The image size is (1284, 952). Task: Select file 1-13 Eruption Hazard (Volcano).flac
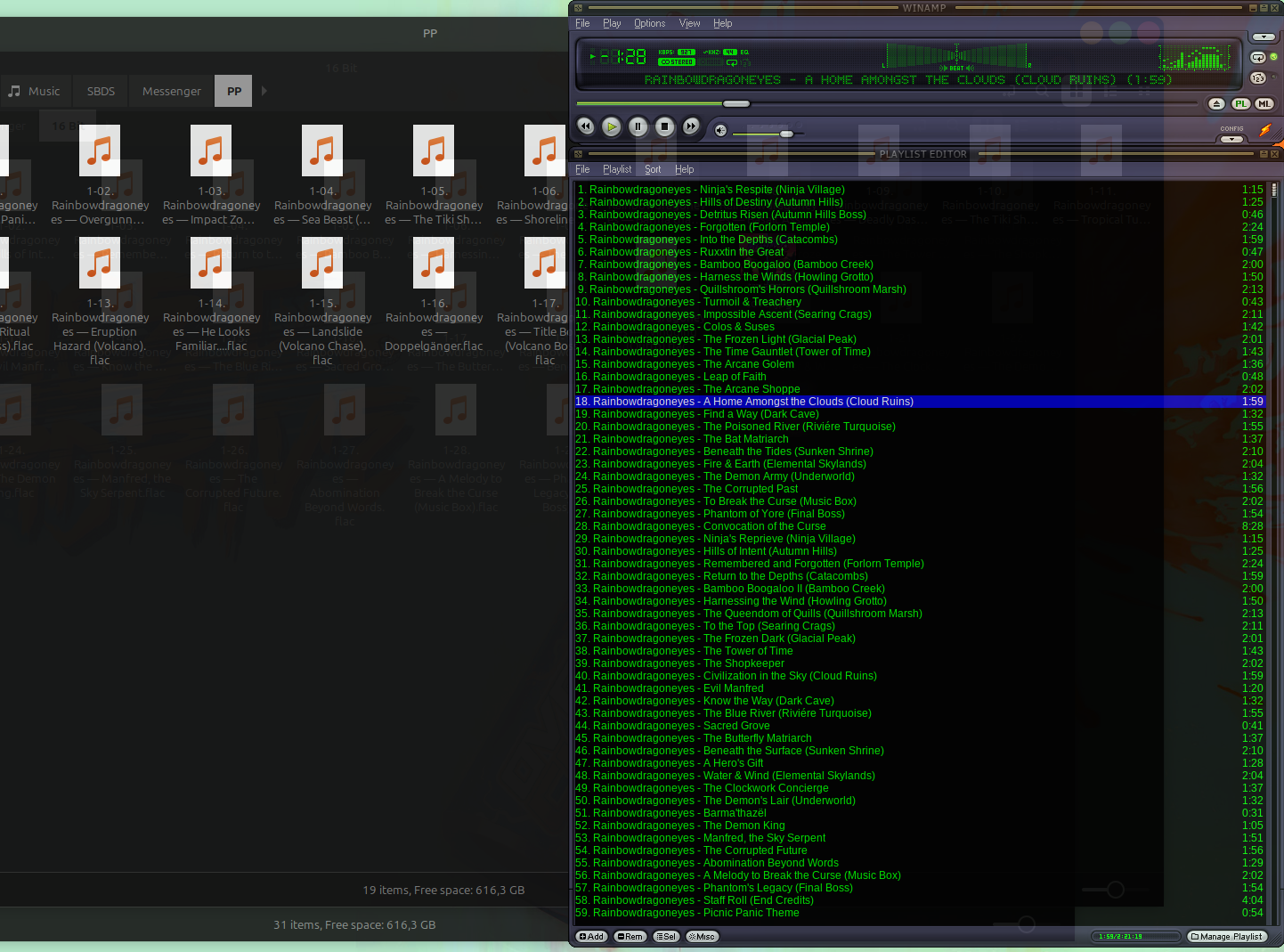click(x=100, y=302)
